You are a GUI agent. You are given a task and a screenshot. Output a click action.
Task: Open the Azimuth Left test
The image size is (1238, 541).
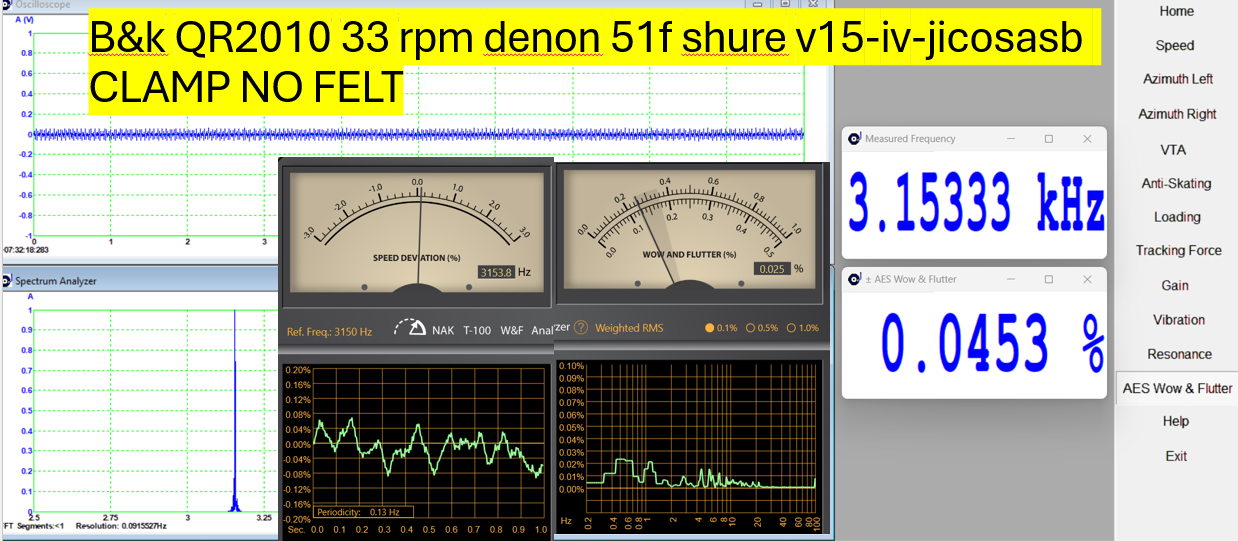coord(1176,79)
